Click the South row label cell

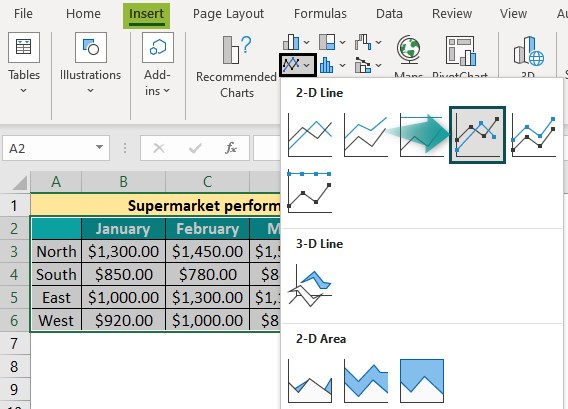[56, 274]
